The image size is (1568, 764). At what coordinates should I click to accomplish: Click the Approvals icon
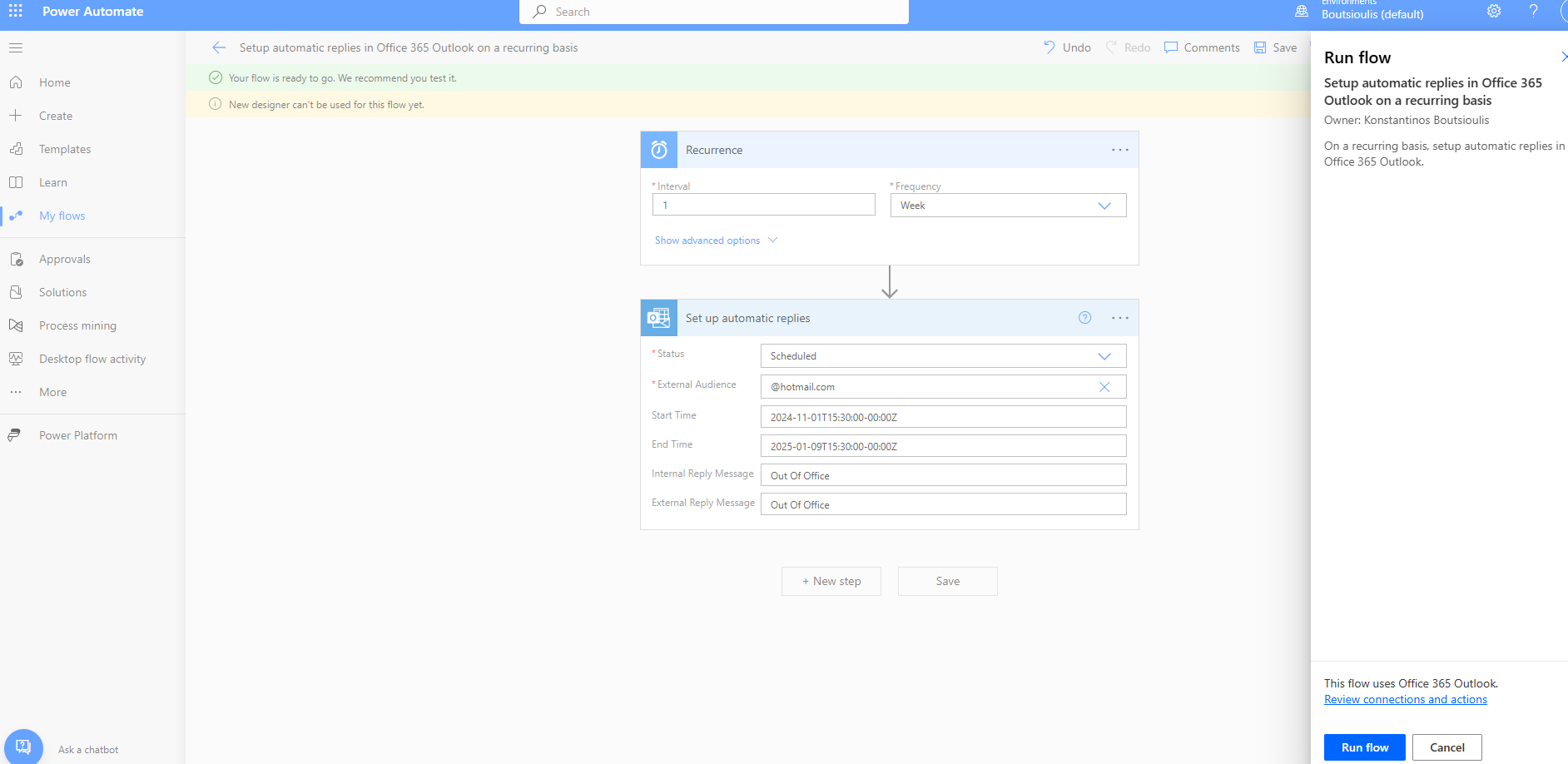click(16, 259)
